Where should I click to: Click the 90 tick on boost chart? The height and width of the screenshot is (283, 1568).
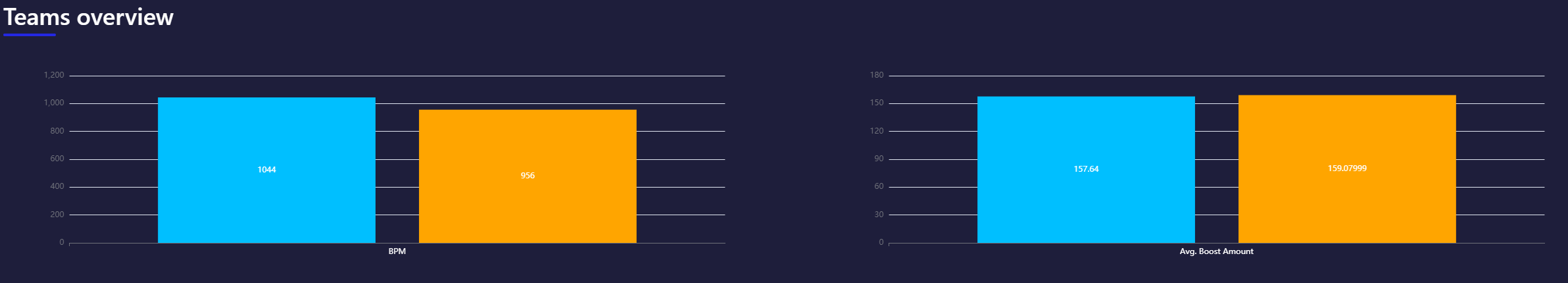879,159
